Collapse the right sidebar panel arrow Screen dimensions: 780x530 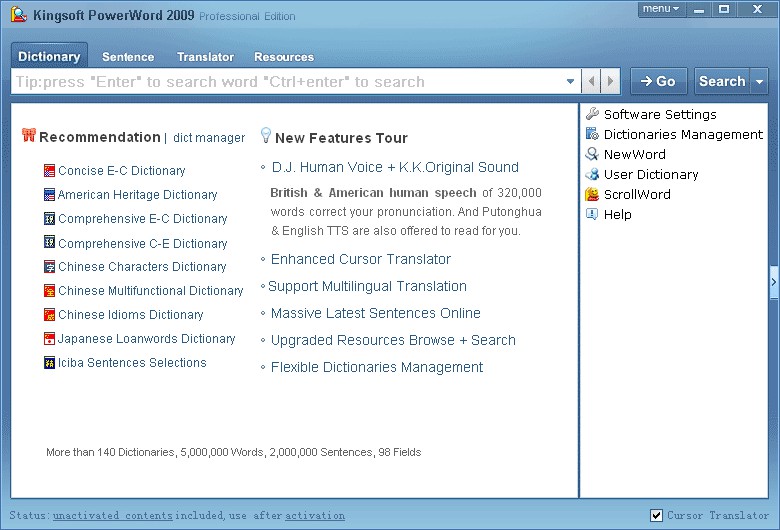(774, 282)
